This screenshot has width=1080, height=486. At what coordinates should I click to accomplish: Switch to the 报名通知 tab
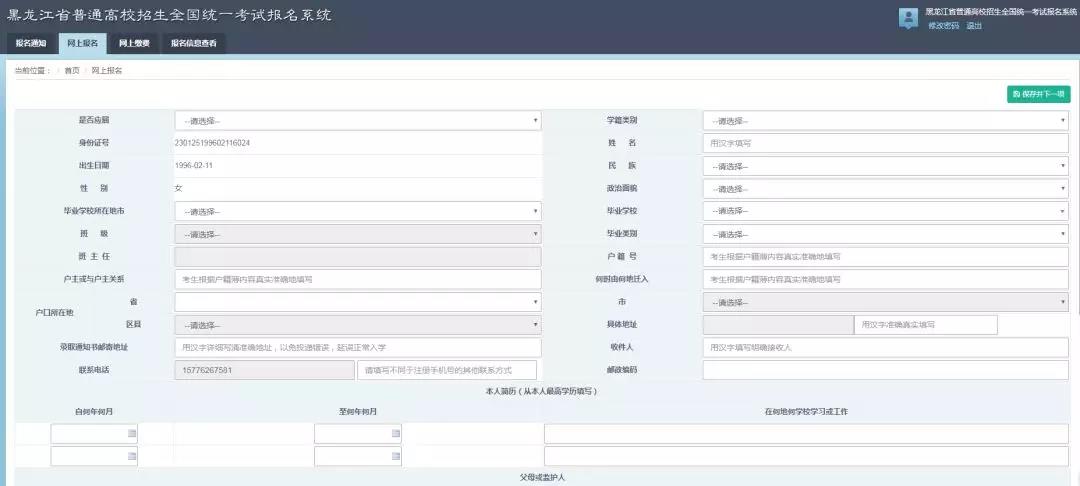(x=31, y=43)
